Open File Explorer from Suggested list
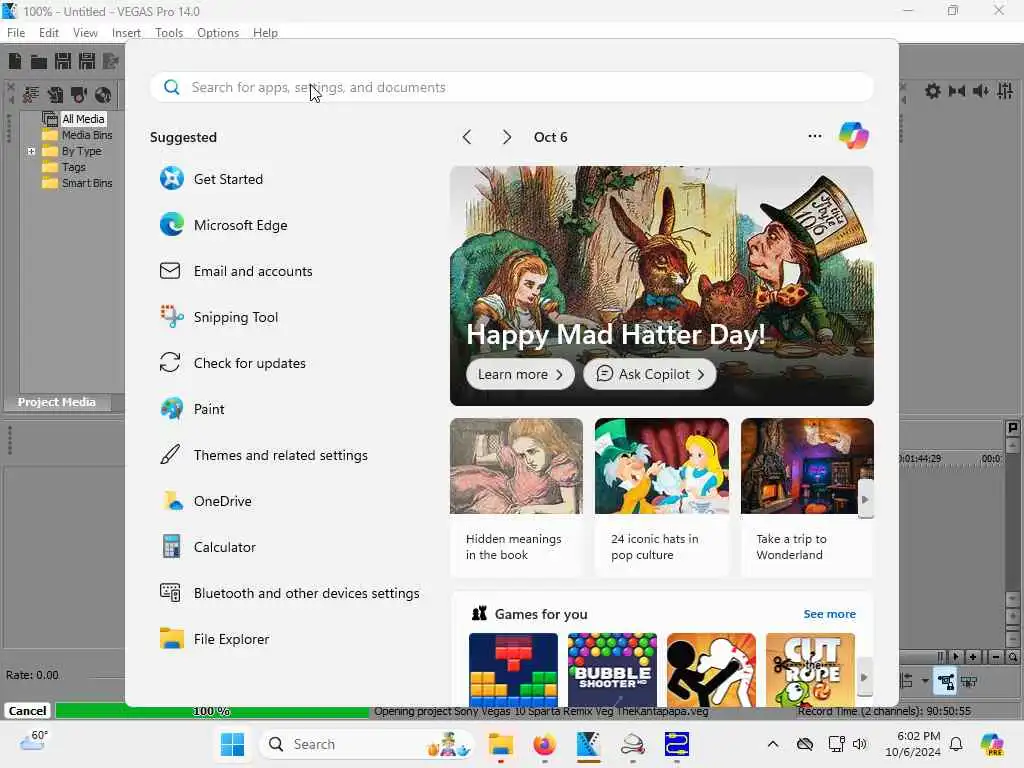The height and width of the screenshot is (768, 1024). (214, 639)
